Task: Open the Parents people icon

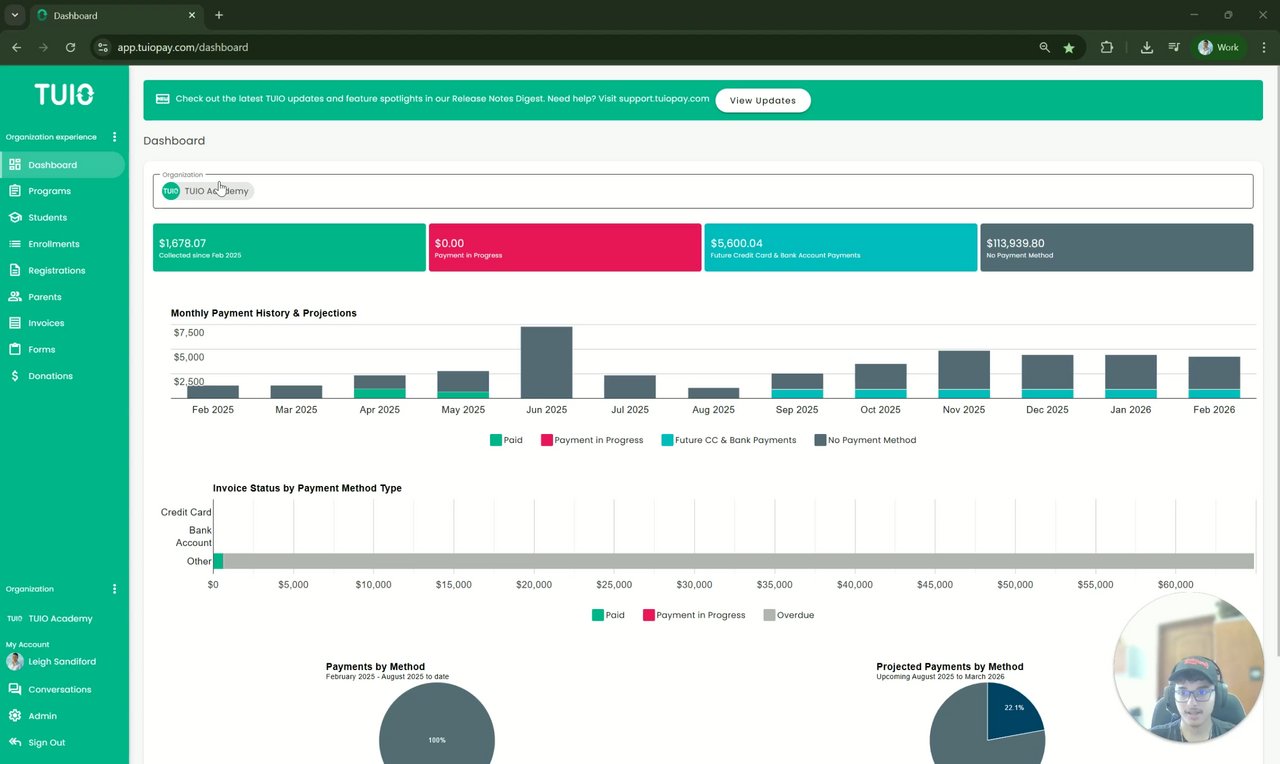Action: 15,297
